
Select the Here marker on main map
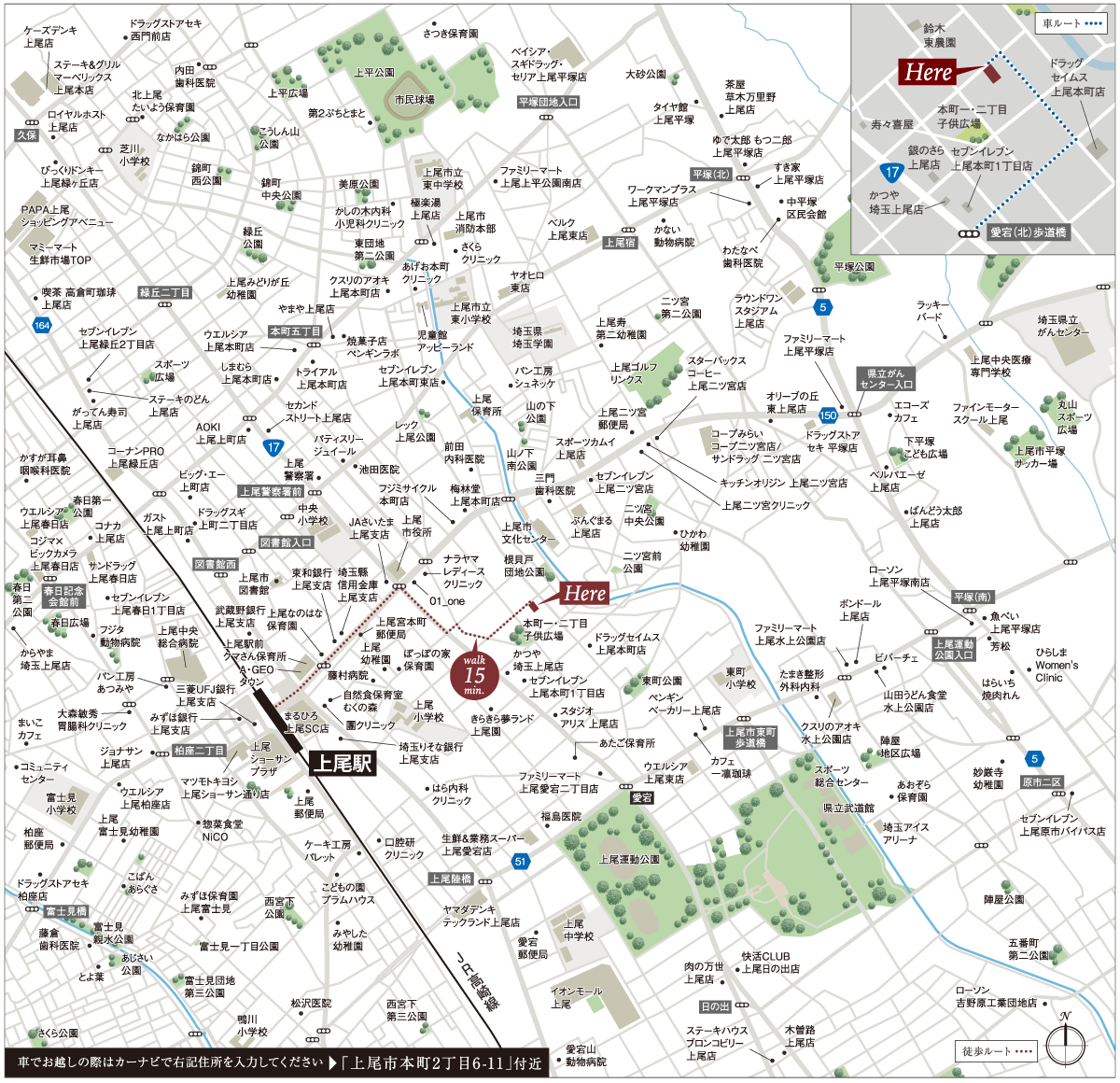pyautogui.click(x=585, y=593)
